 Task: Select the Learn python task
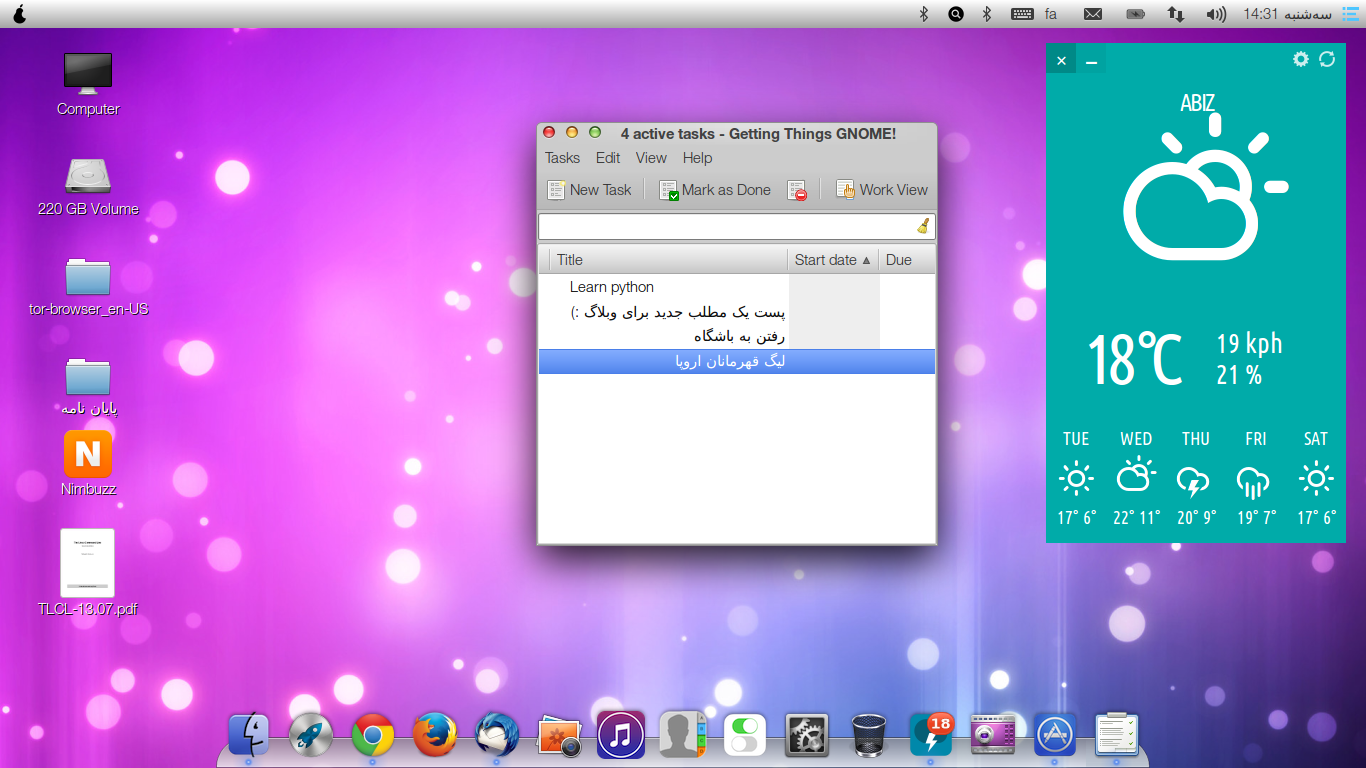(x=612, y=287)
